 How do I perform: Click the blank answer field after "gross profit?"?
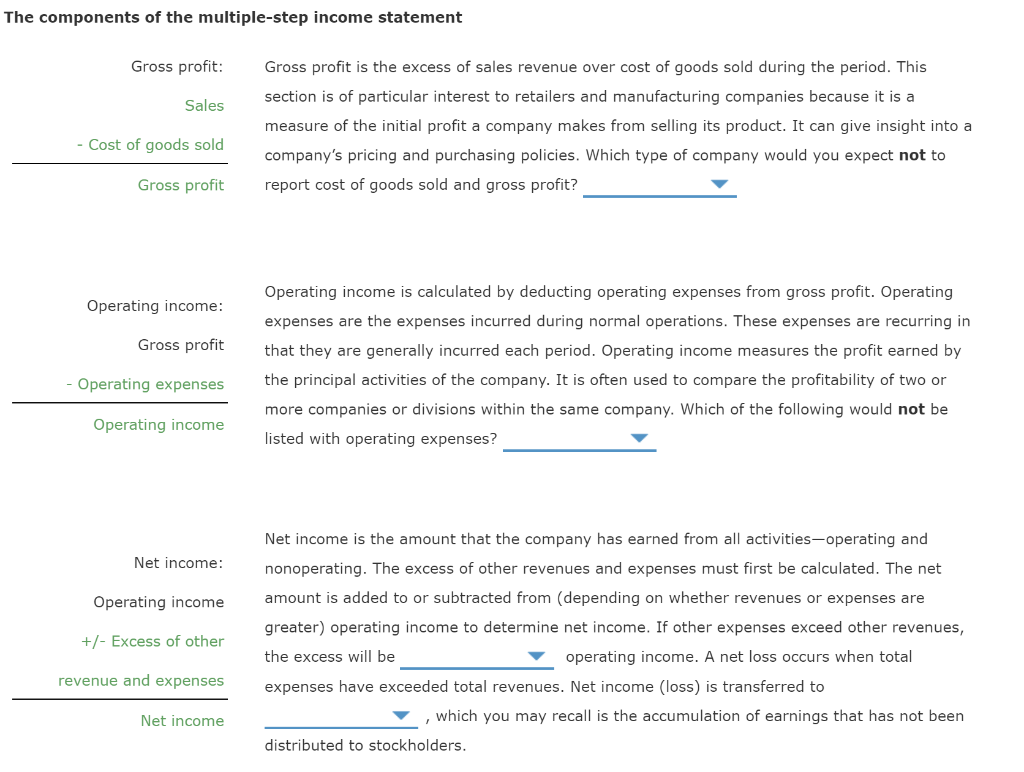(x=660, y=190)
